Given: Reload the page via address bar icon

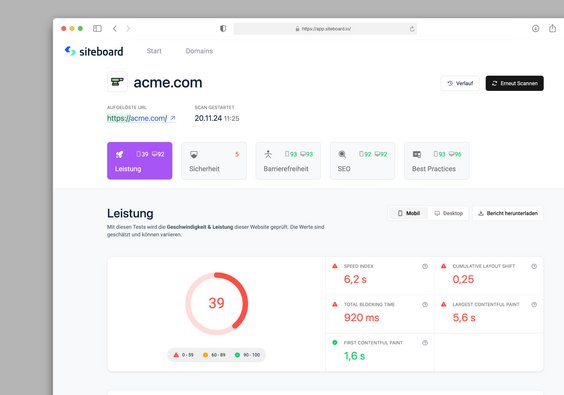Looking at the screenshot, I should click(412, 29).
